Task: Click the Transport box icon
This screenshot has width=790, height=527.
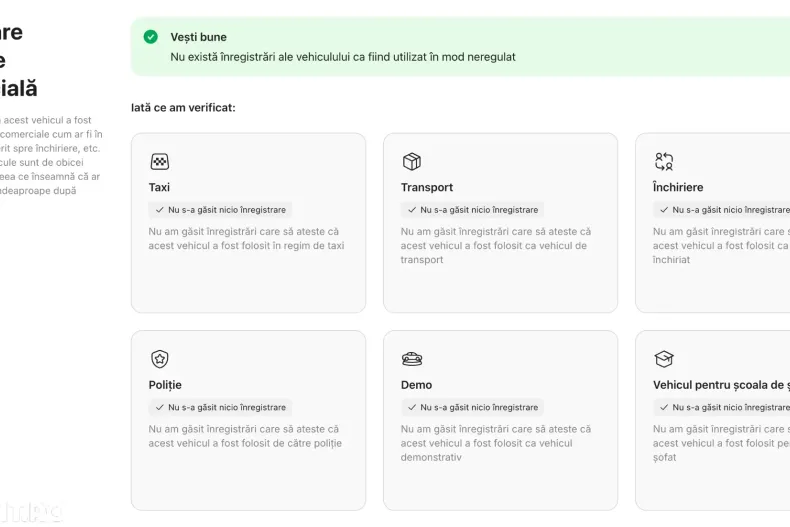Action: 411,162
